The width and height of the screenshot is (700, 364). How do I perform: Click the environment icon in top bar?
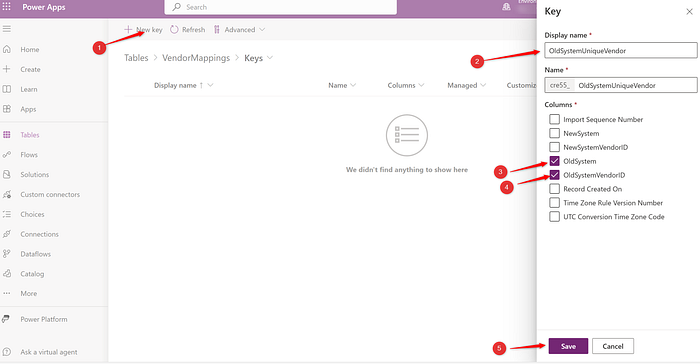tap(506, 7)
